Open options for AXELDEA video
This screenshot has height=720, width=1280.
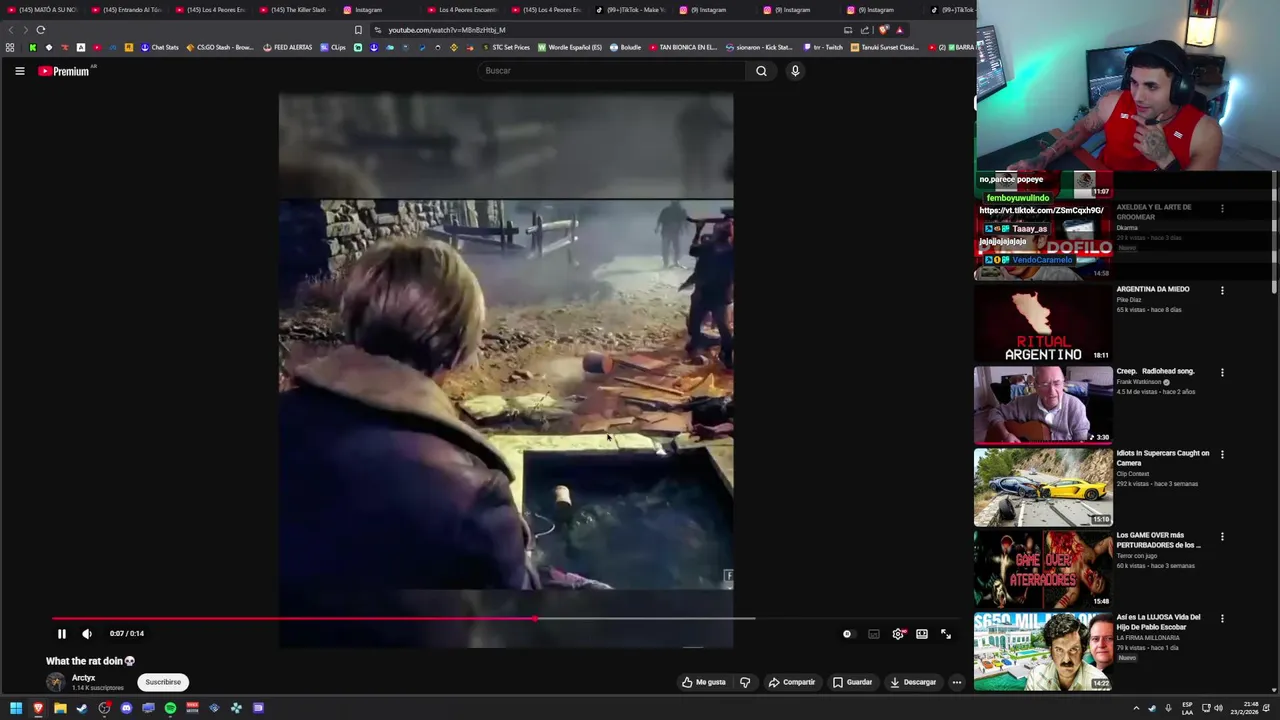point(1222,208)
